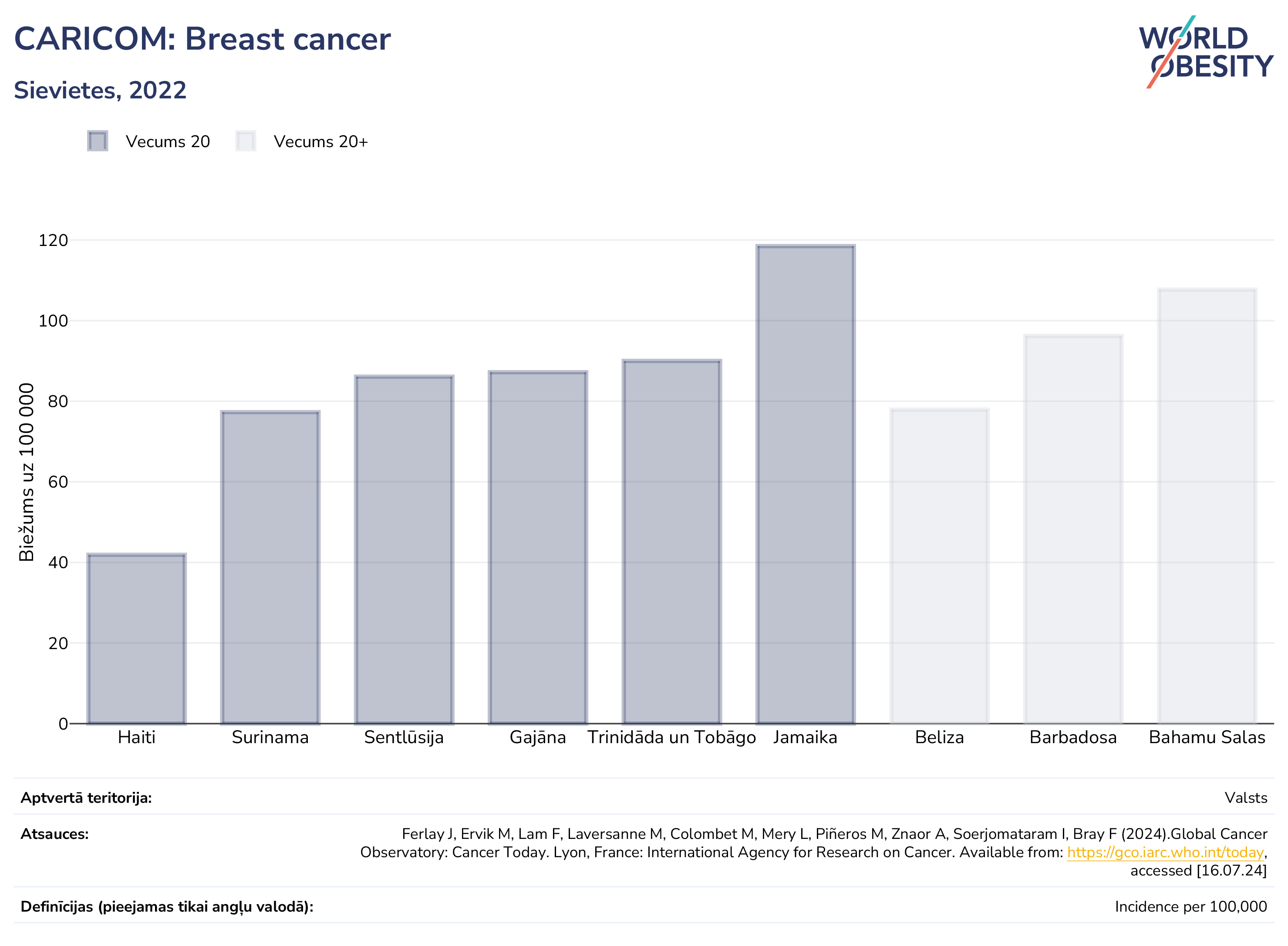Click the Sievietes, 2022 subtitle
The width and height of the screenshot is (1288, 946).
click(100, 91)
